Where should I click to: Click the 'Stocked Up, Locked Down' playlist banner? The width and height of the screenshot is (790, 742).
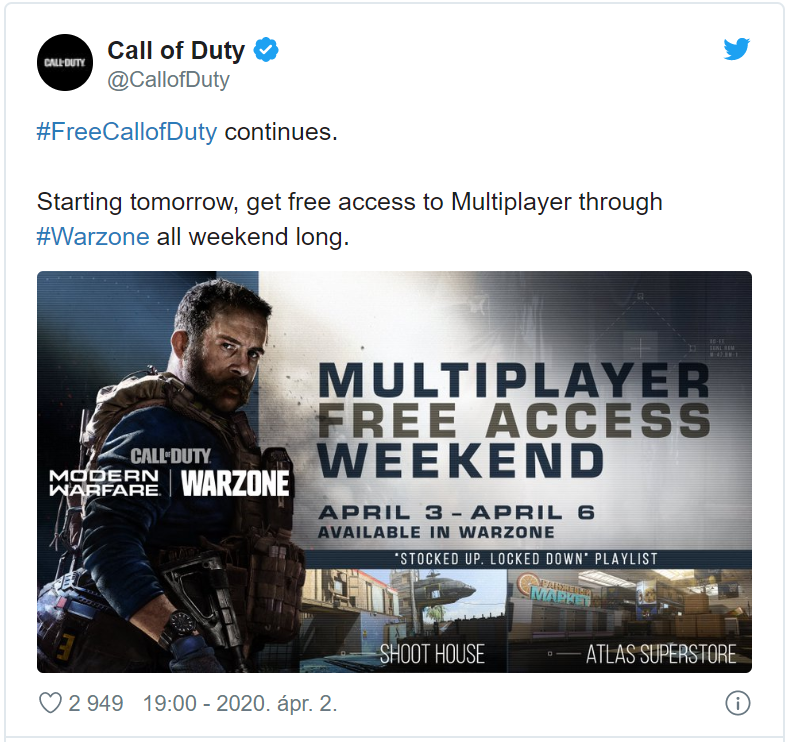point(526,559)
